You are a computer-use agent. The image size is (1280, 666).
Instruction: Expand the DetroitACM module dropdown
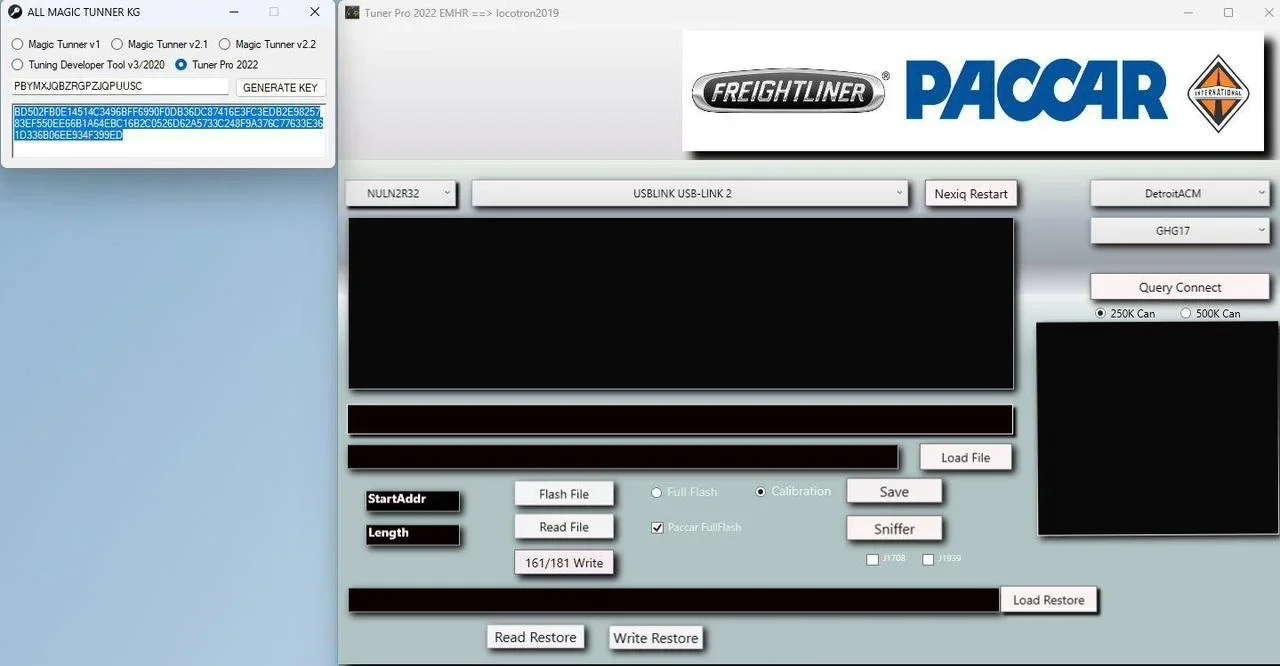(x=1179, y=193)
